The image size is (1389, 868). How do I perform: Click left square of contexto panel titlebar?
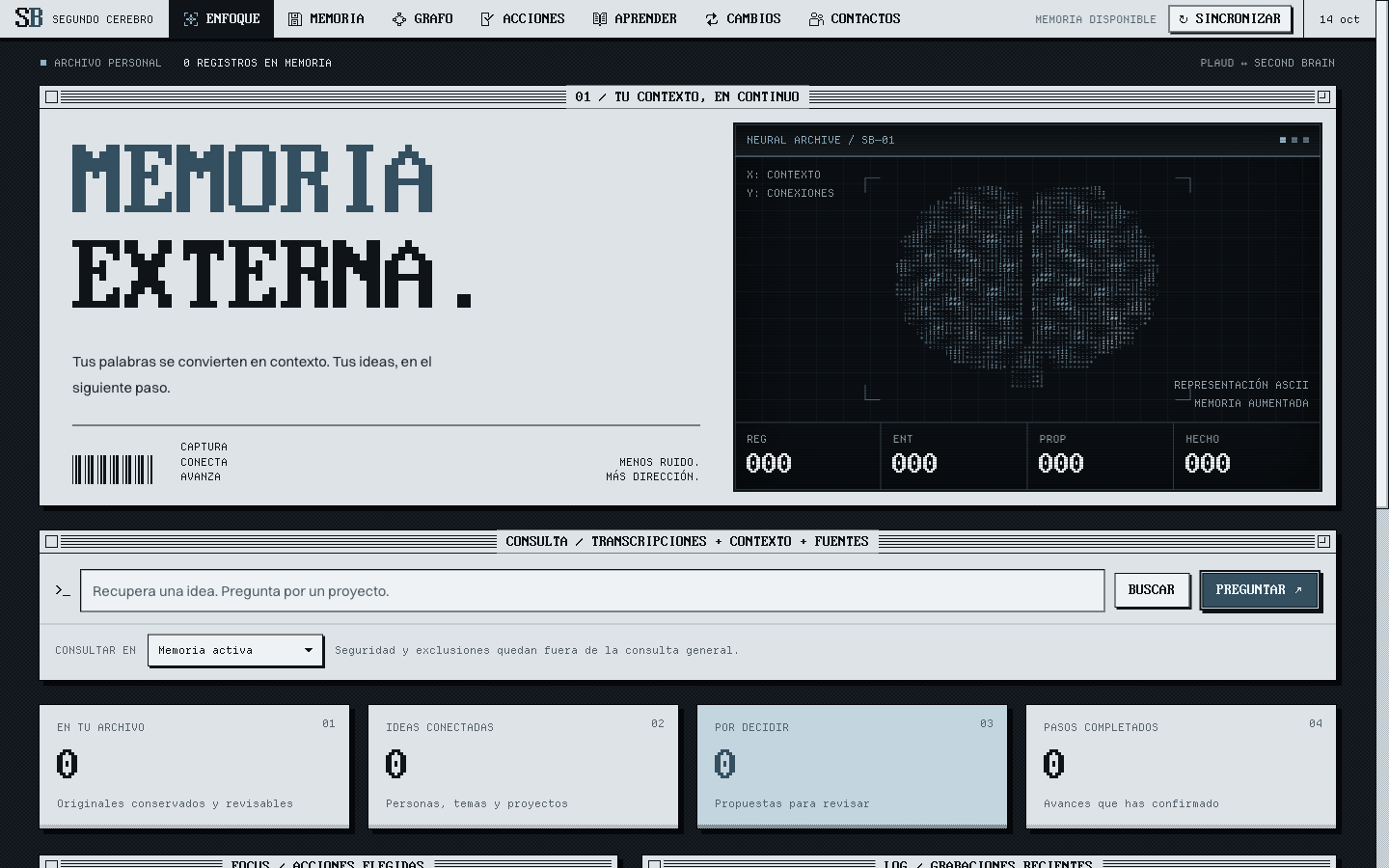[x=52, y=96]
